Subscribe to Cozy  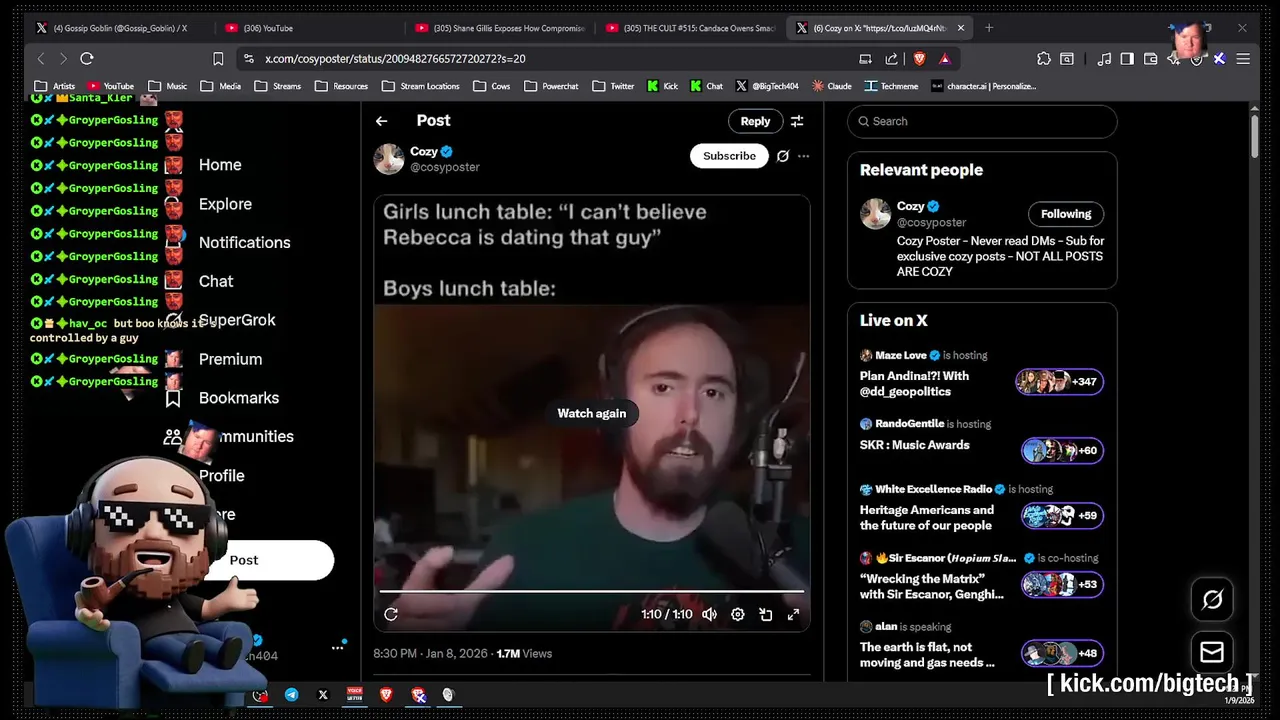point(729,156)
